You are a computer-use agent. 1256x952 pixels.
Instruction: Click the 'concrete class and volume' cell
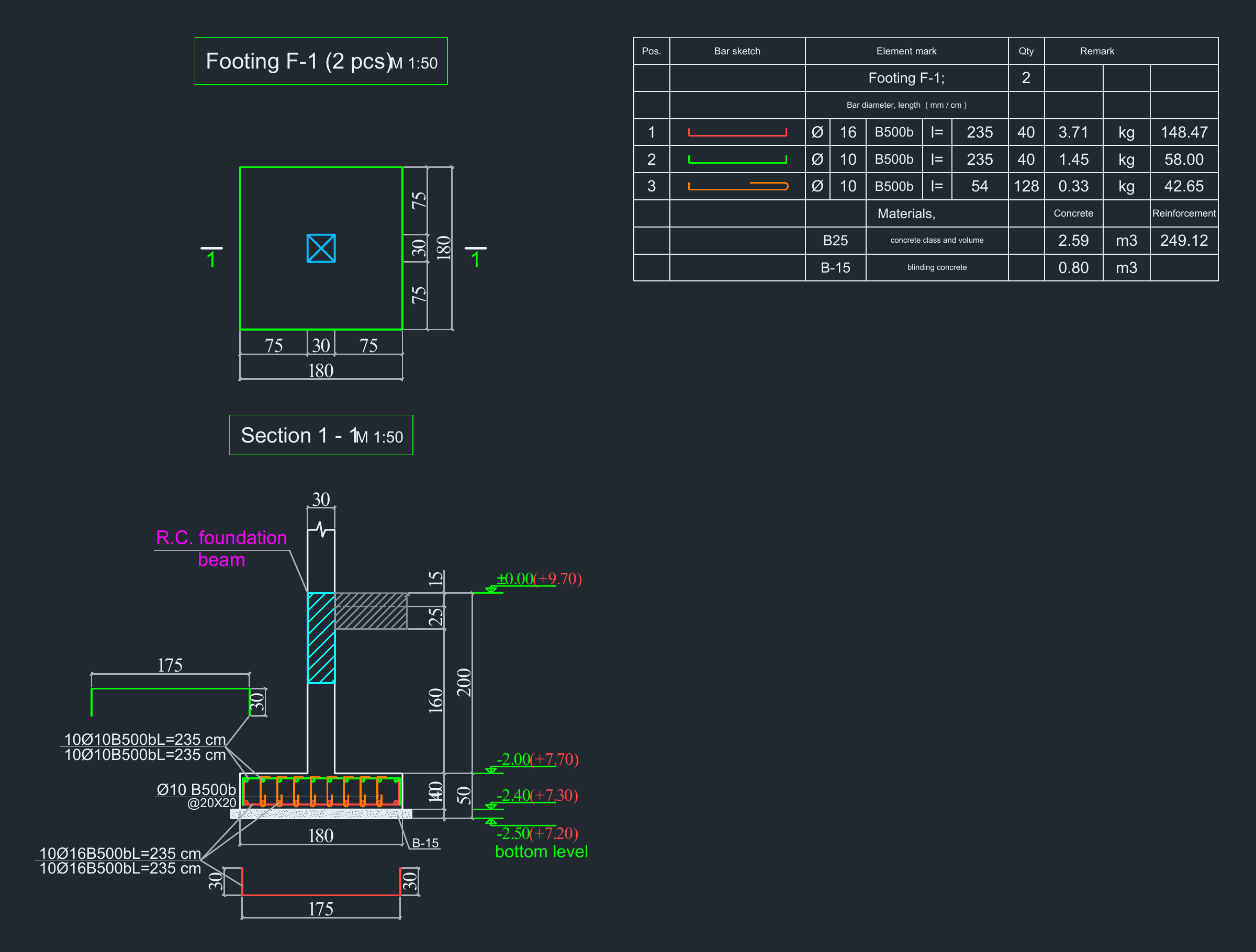click(x=937, y=240)
